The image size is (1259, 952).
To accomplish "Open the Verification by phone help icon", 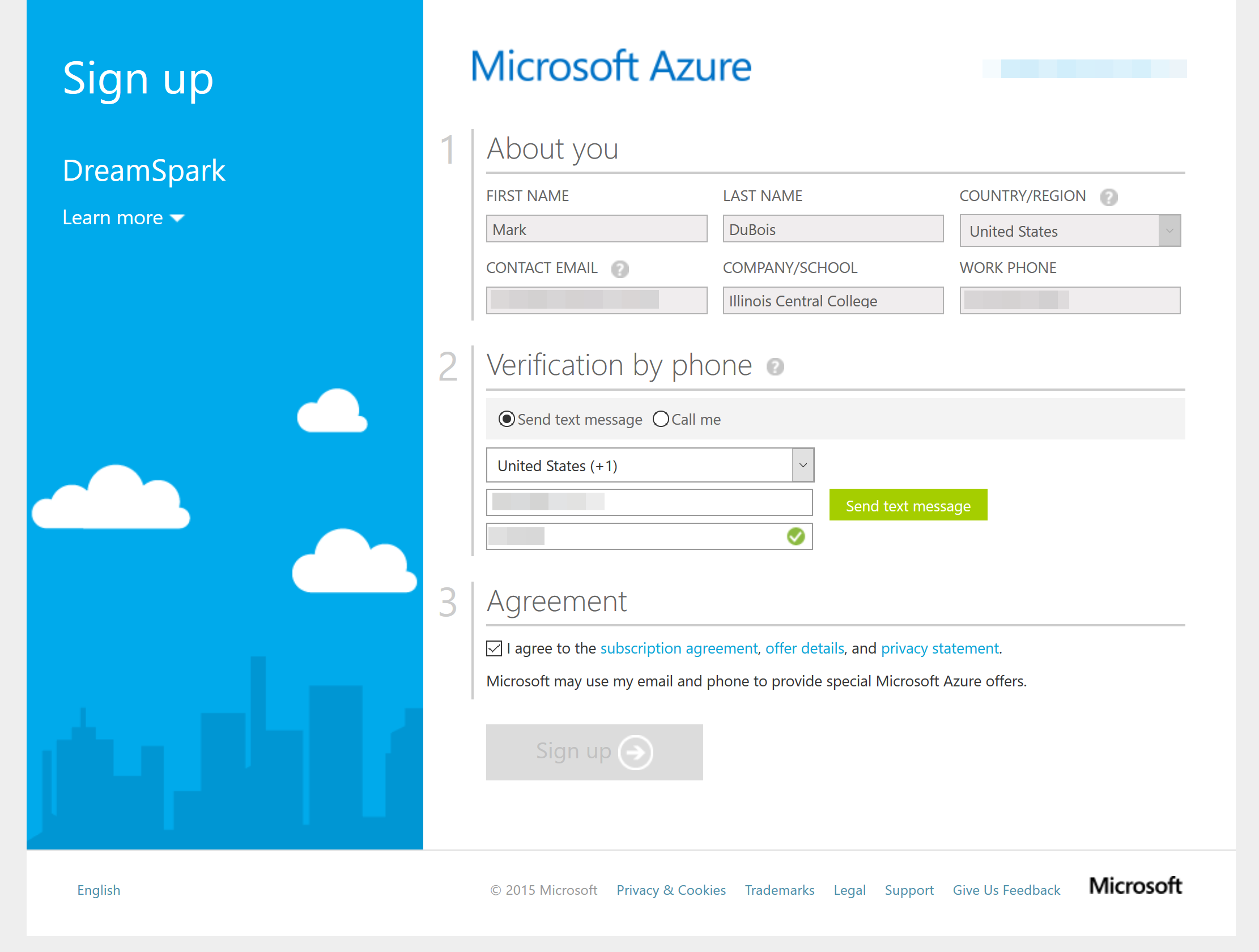I will [x=775, y=366].
